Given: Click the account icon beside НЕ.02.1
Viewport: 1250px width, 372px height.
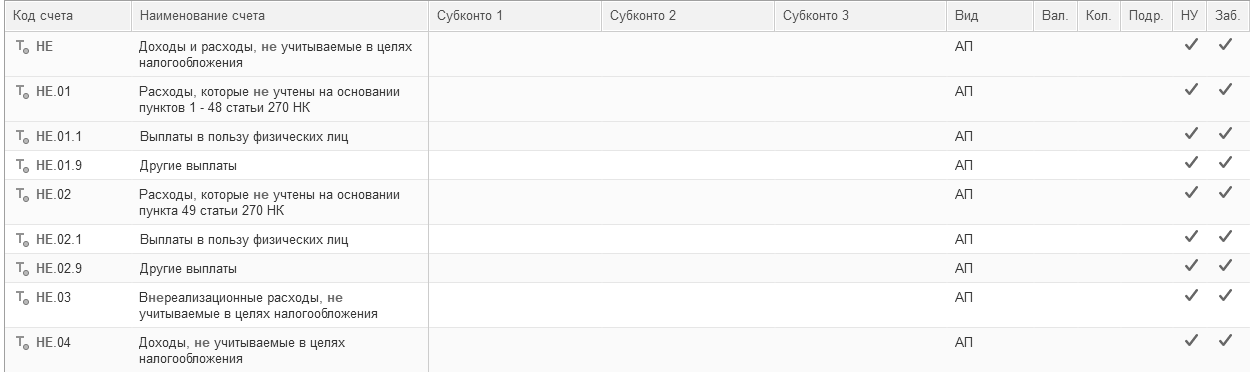Looking at the screenshot, I should pyautogui.click(x=22, y=240).
